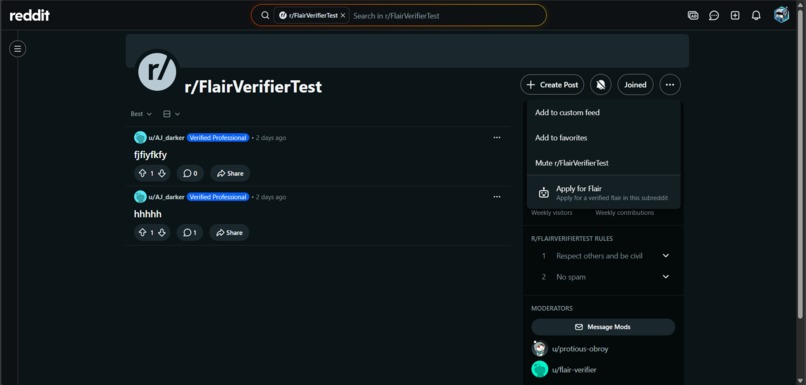
Task: Open moderator u/protious-obroy profile
Action: point(580,349)
